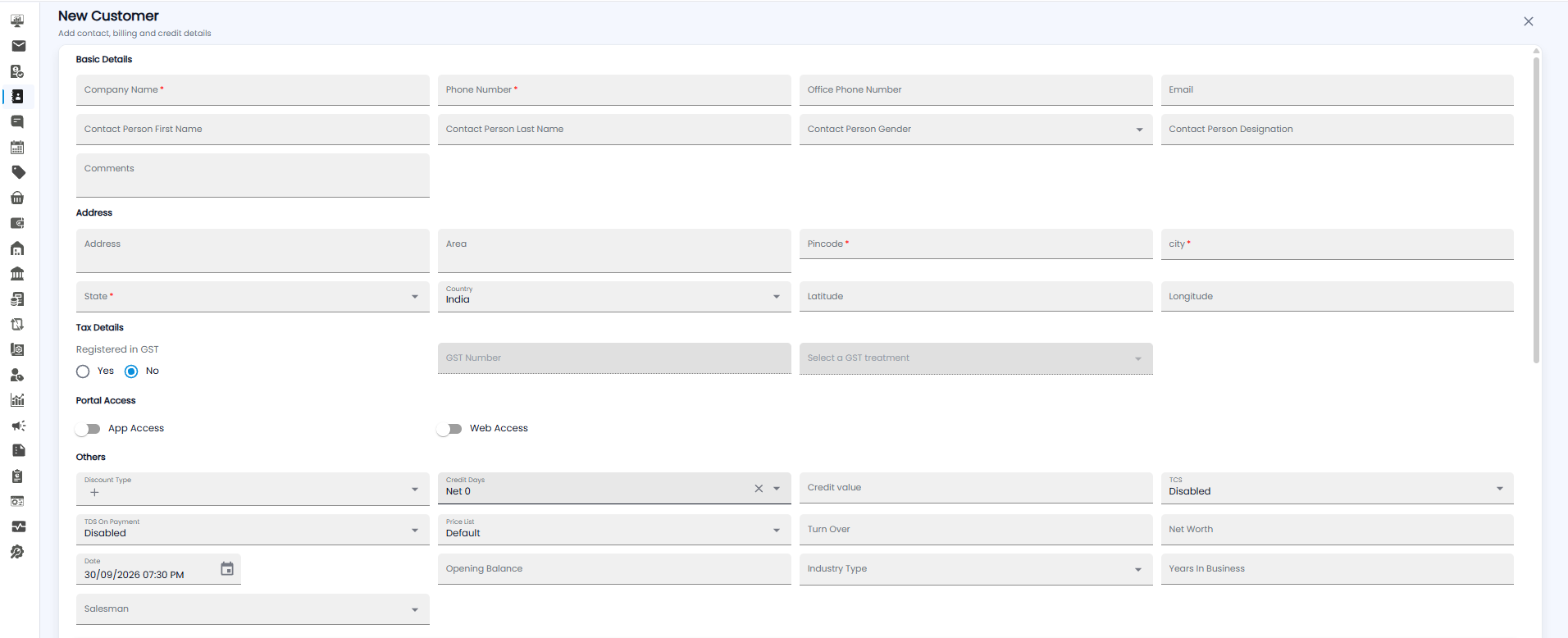Focus the Comments text area

(x=253, y=175)
